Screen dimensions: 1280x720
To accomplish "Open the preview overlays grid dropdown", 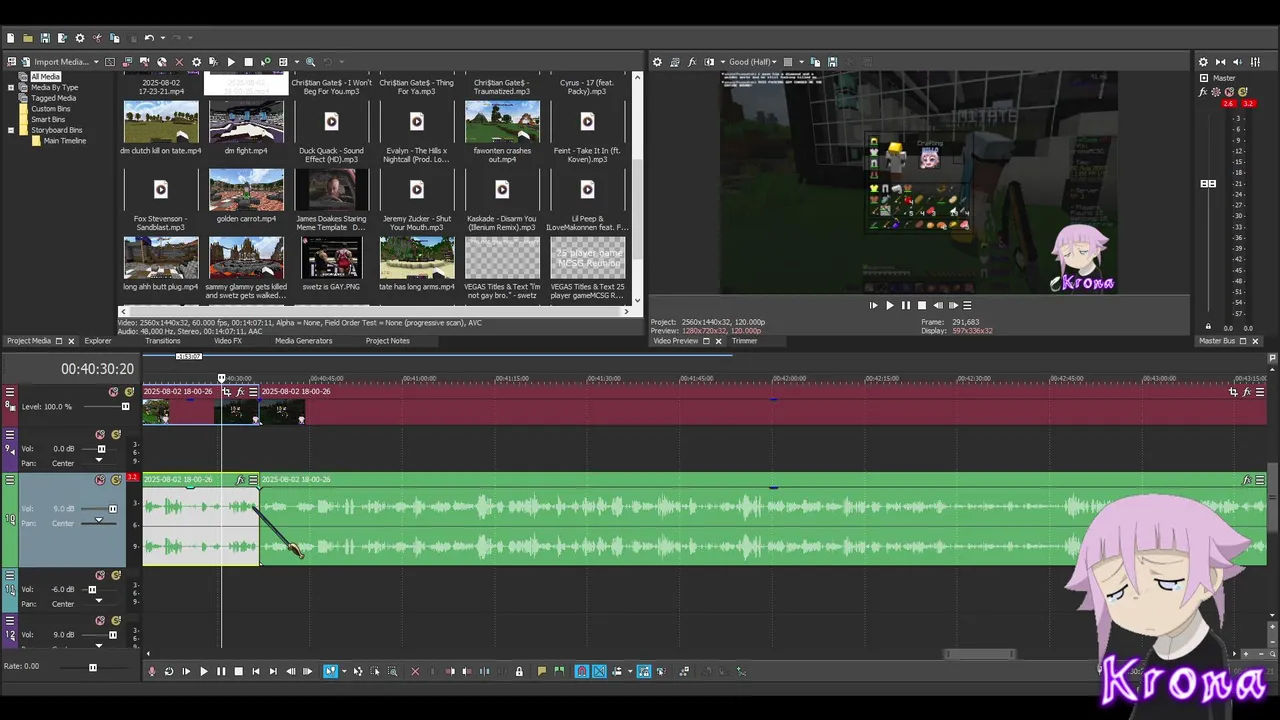I will tap(801, 62).
